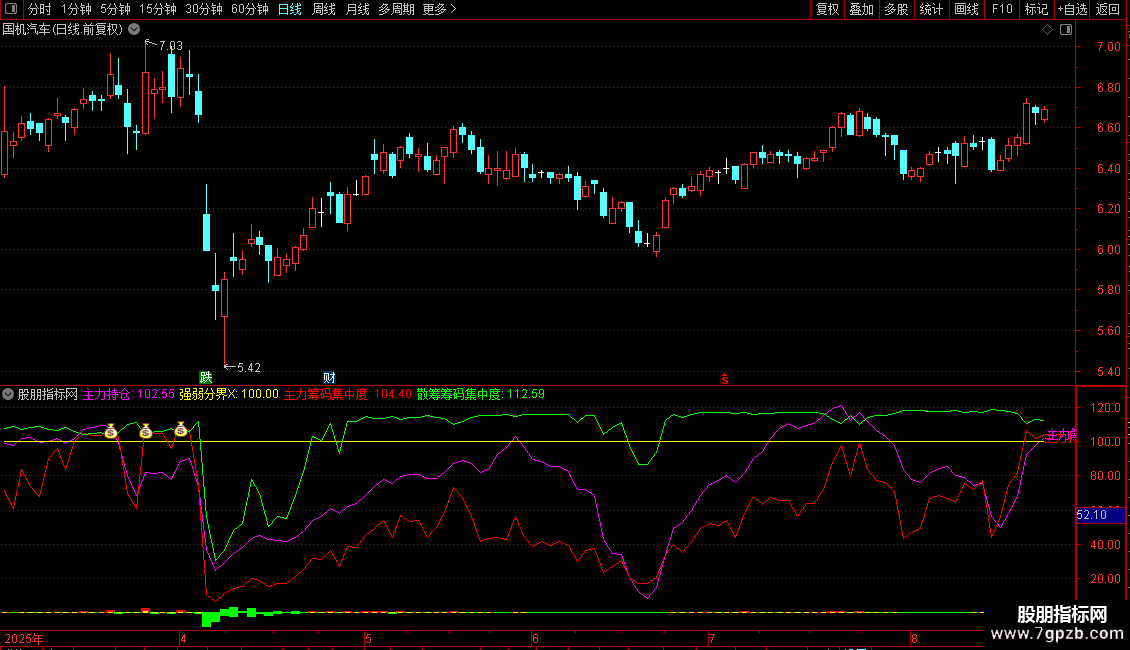Expand the 更多 periods menu
This screenshot has height=650, width=1130.
point(439,9)
